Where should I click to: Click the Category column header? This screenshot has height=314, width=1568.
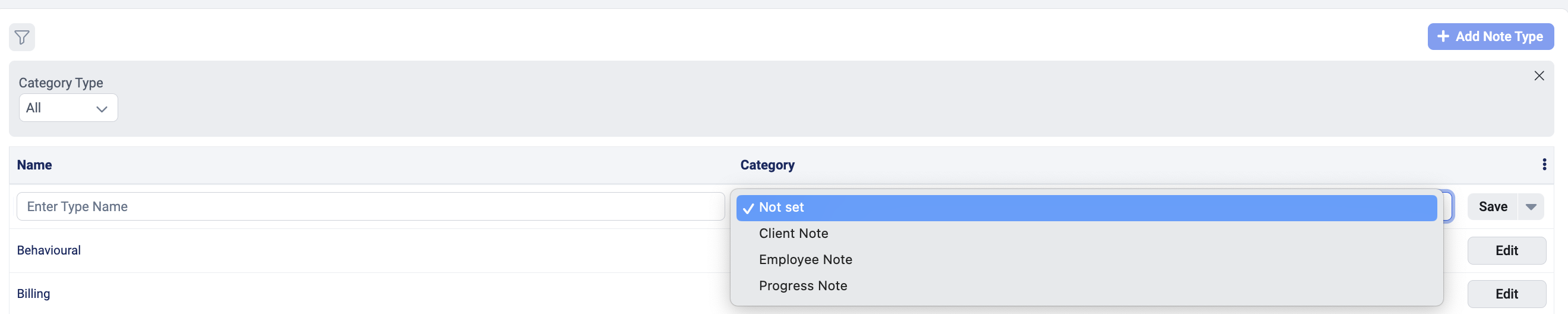[767, 165]
